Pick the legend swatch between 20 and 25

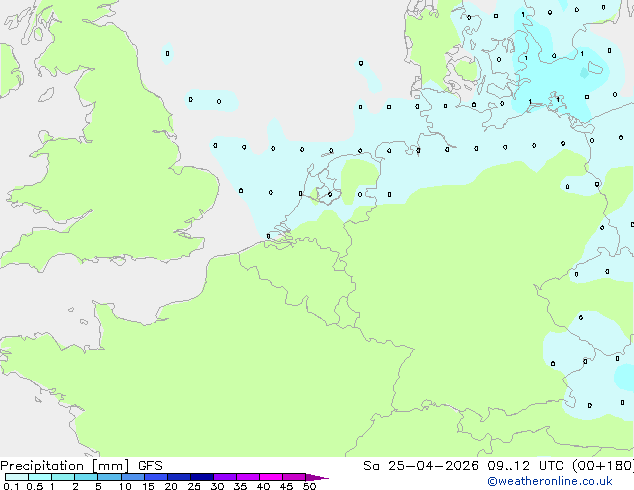[x=178, y=477]
